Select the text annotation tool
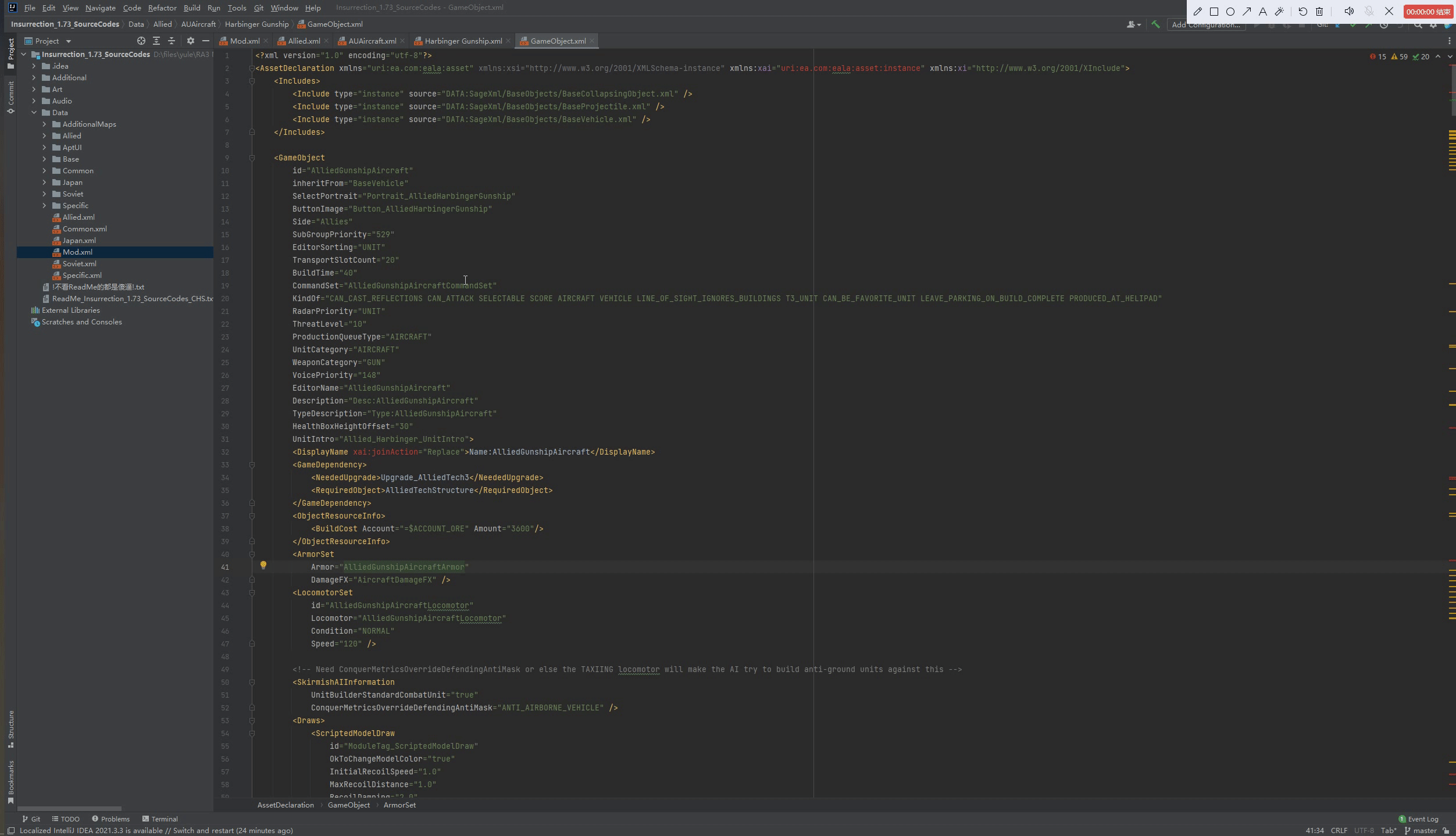1456x836 pixels. (1263, 12)
